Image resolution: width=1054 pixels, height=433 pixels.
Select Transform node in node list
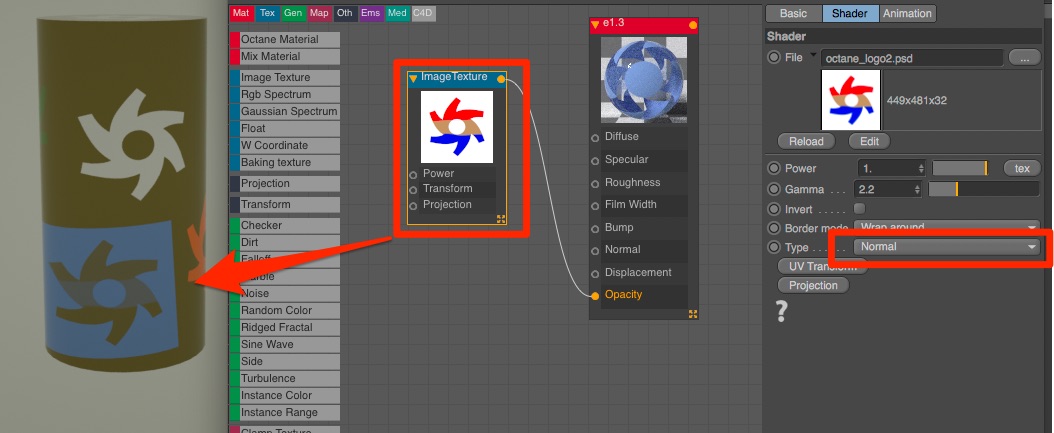[285, 204]
